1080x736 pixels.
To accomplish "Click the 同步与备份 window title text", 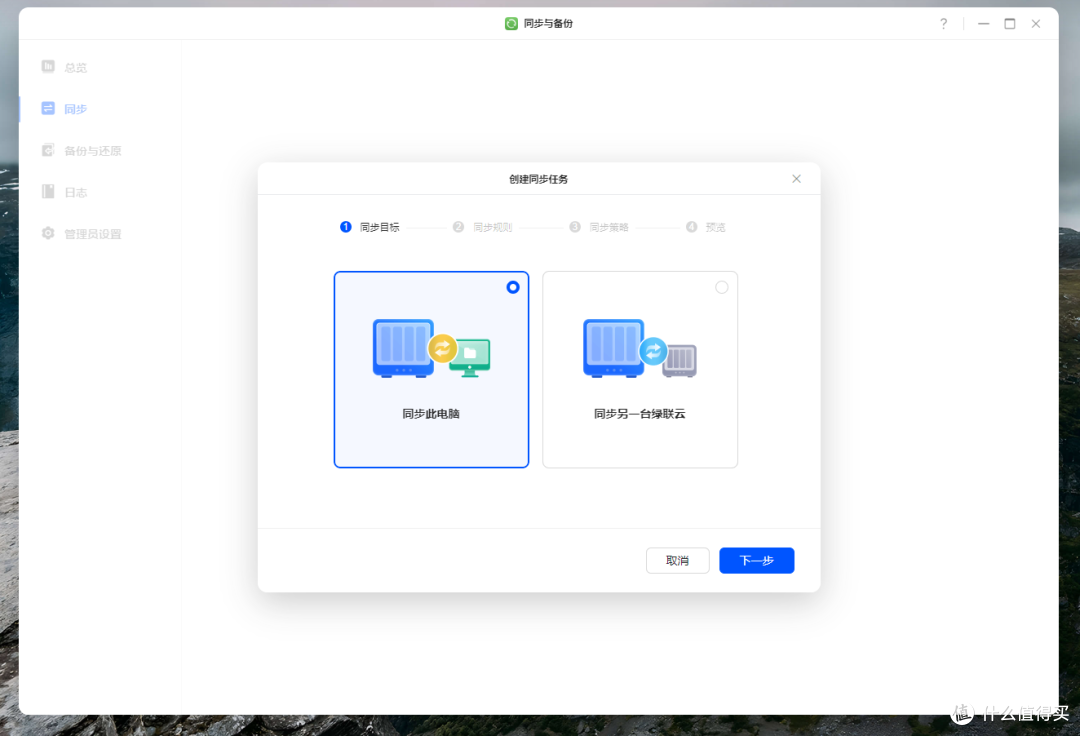I will (548, 23).
